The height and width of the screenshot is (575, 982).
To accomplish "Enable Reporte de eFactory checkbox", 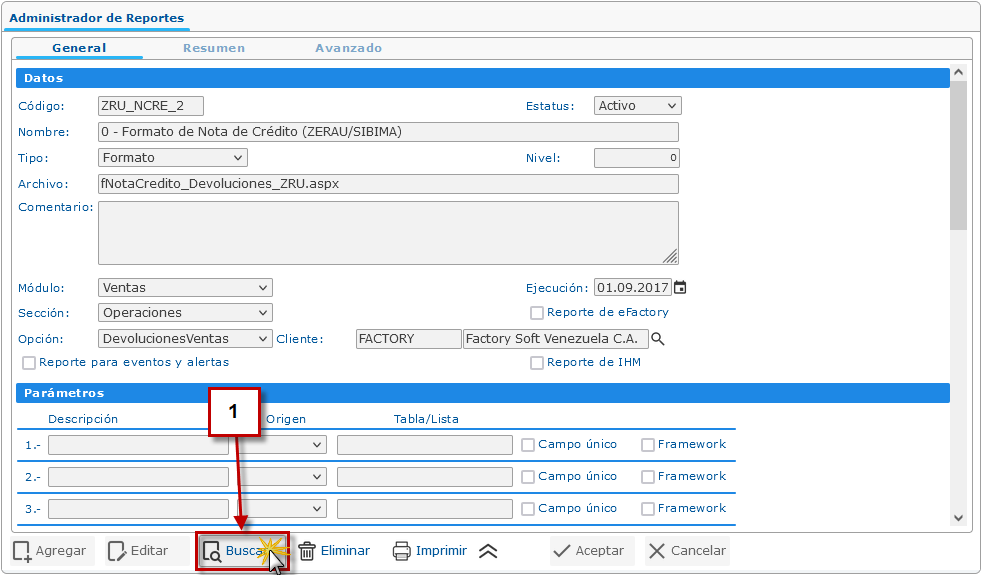I will pyautogui.click(x=537, y=313).
